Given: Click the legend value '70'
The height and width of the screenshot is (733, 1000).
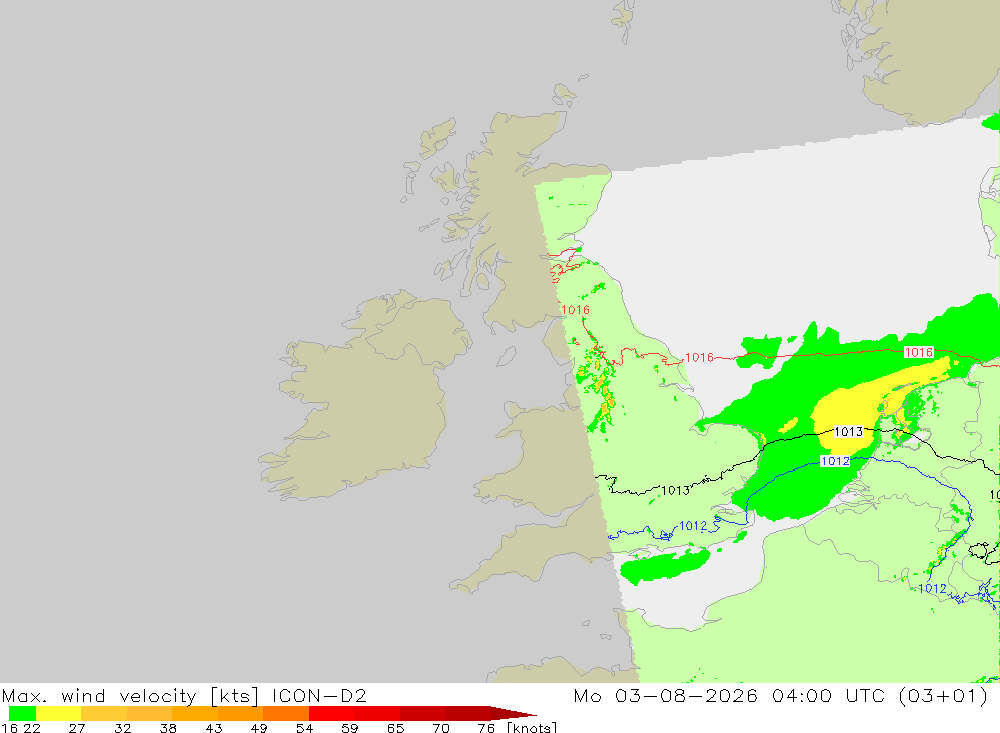Looking at the screenshot, I should [441, 728].
